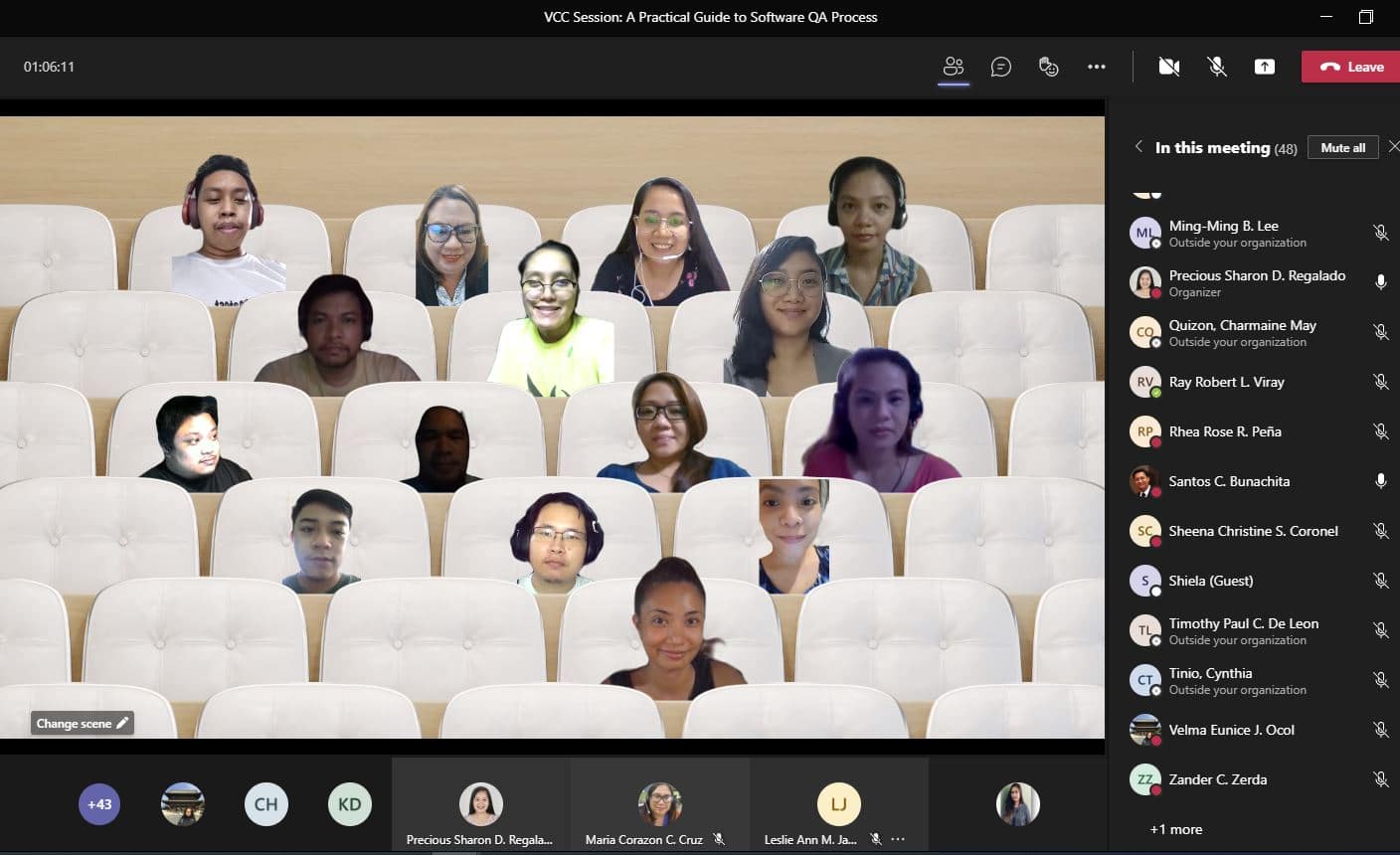Click Zander C. Zerda name
The width and height of the screenshot is (1400, 855).
coord(1218,779)
